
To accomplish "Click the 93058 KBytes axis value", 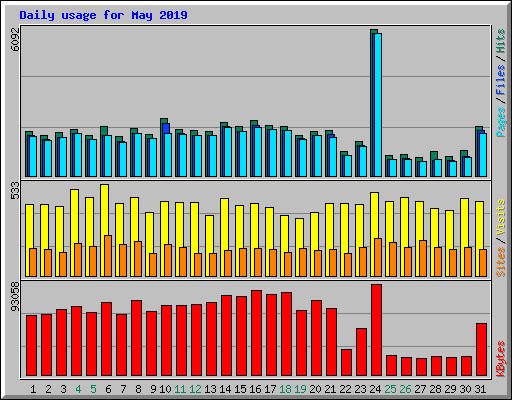I will [x=15, y=297].
